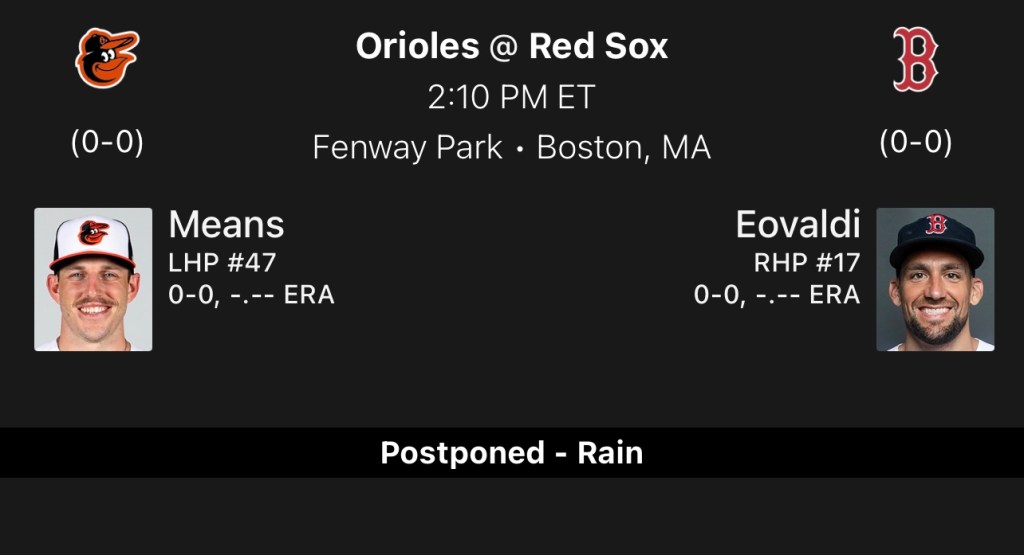1024x555 pixels.
Task: Click the Orioles (0-0) record
Action: [107, 143]
